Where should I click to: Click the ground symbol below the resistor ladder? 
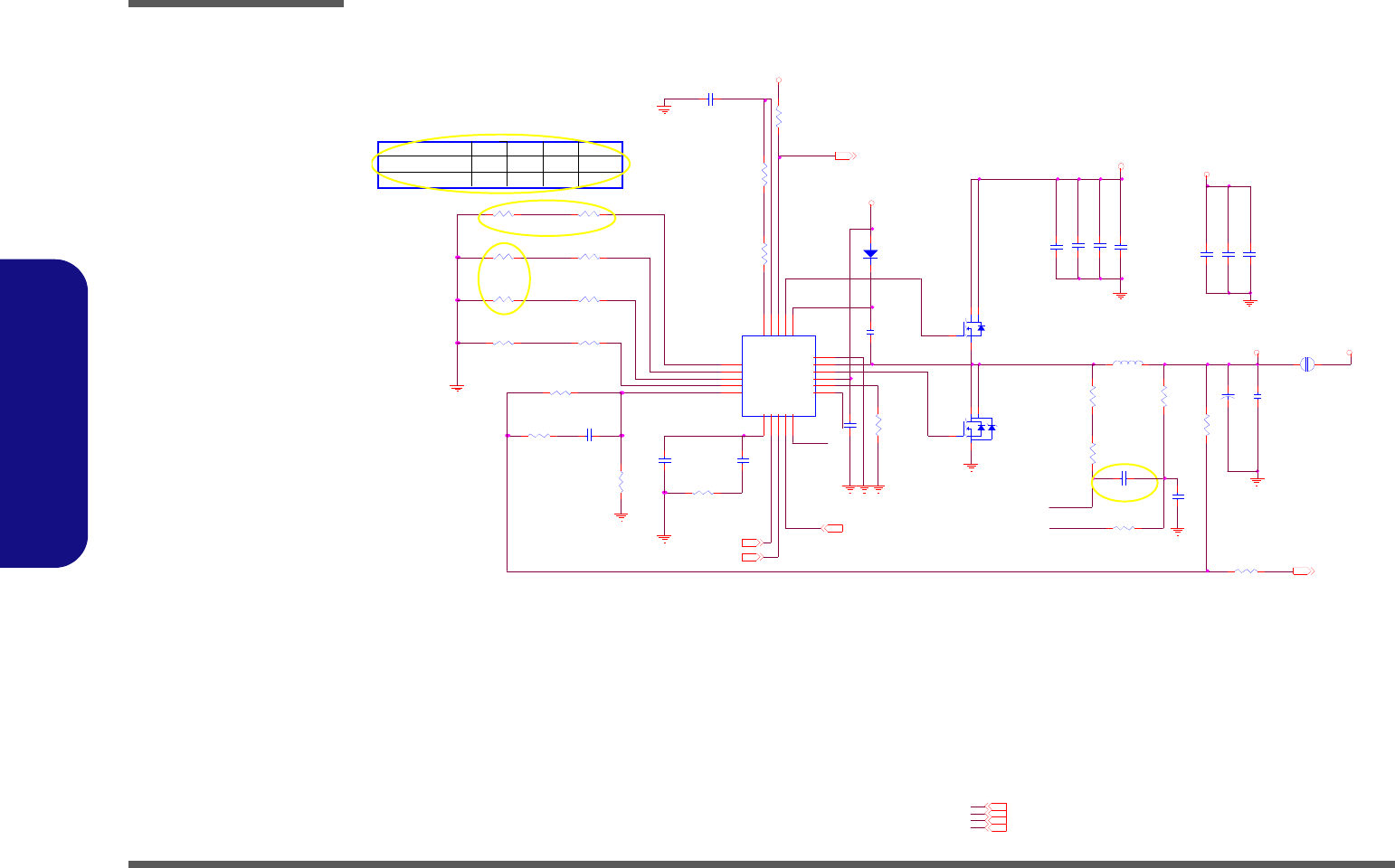click(x=458, y=388)
